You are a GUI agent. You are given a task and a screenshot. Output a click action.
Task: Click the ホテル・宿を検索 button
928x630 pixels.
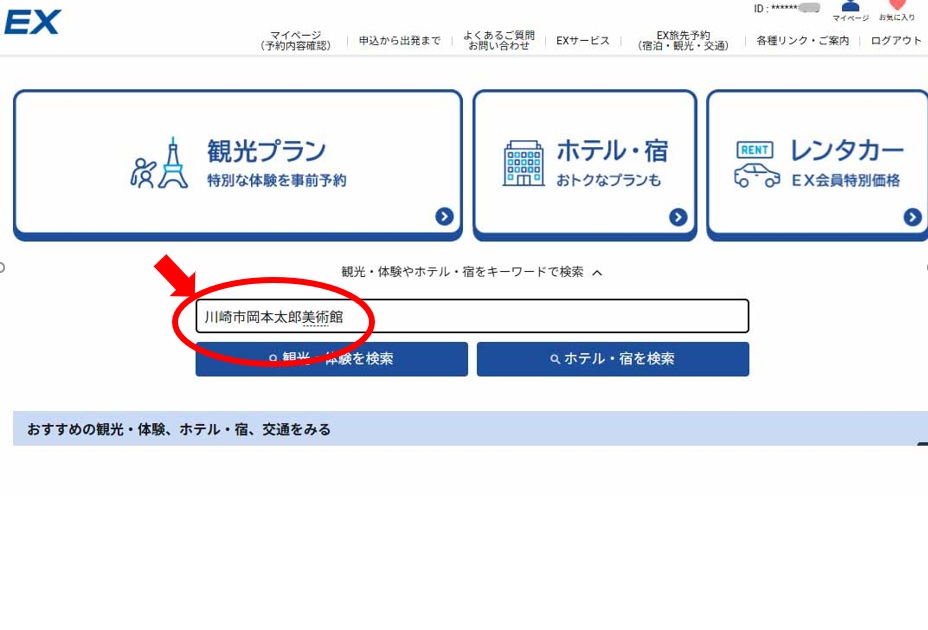(x=613, y=359)
